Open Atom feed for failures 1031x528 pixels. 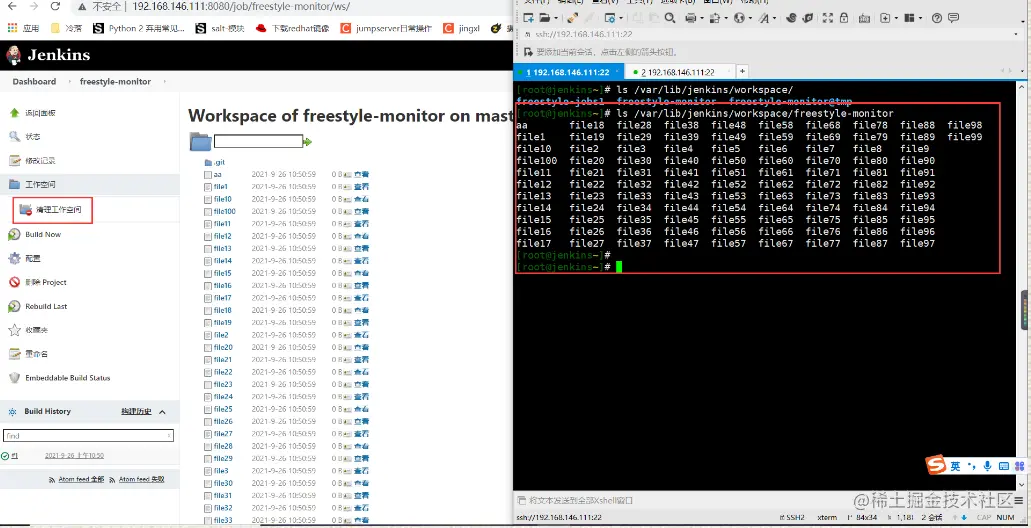pos(141,480)
